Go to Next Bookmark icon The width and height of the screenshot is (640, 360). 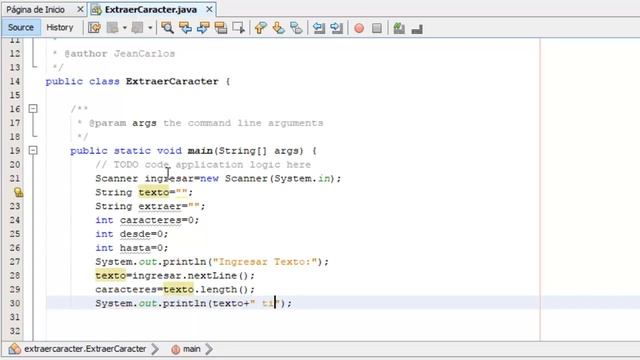(x=278, y=28)
